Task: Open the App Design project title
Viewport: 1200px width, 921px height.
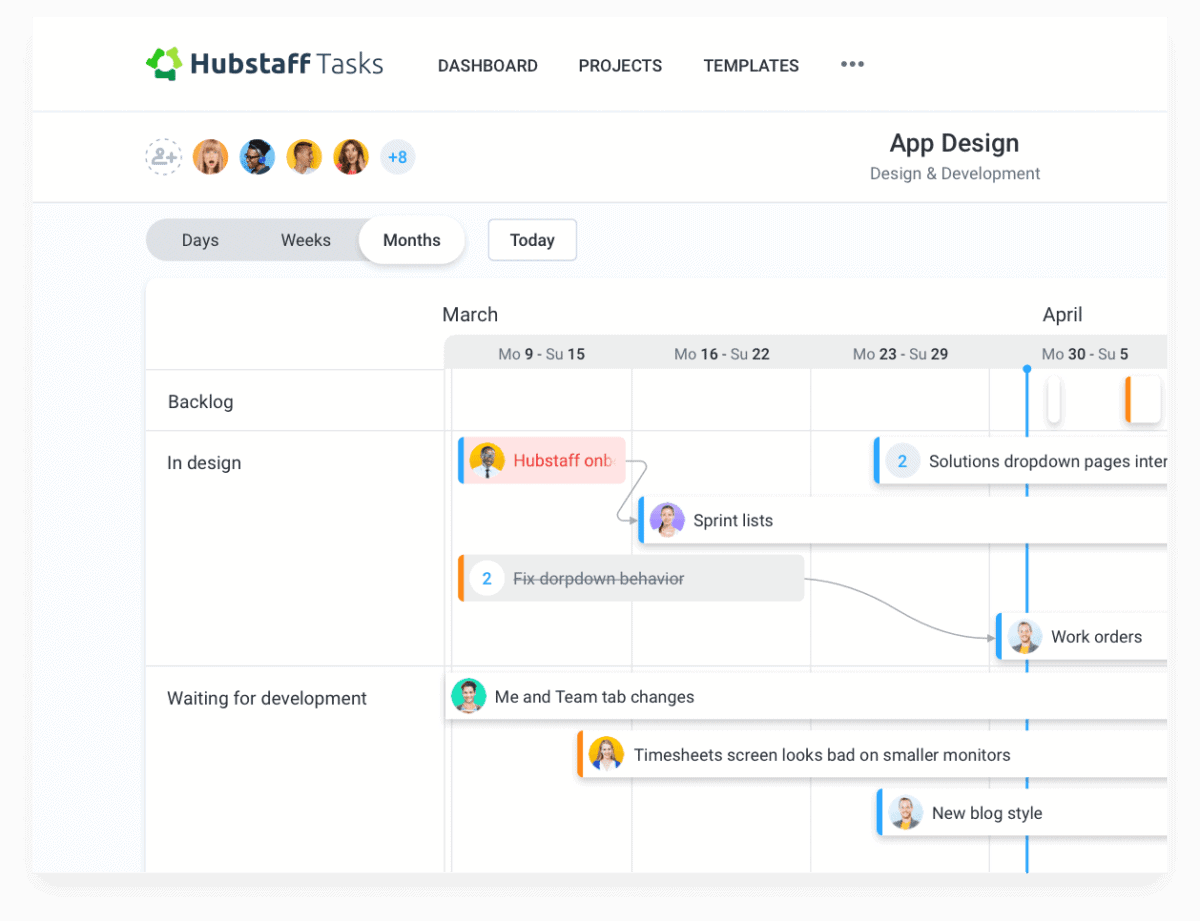Action: coord(954,143)
